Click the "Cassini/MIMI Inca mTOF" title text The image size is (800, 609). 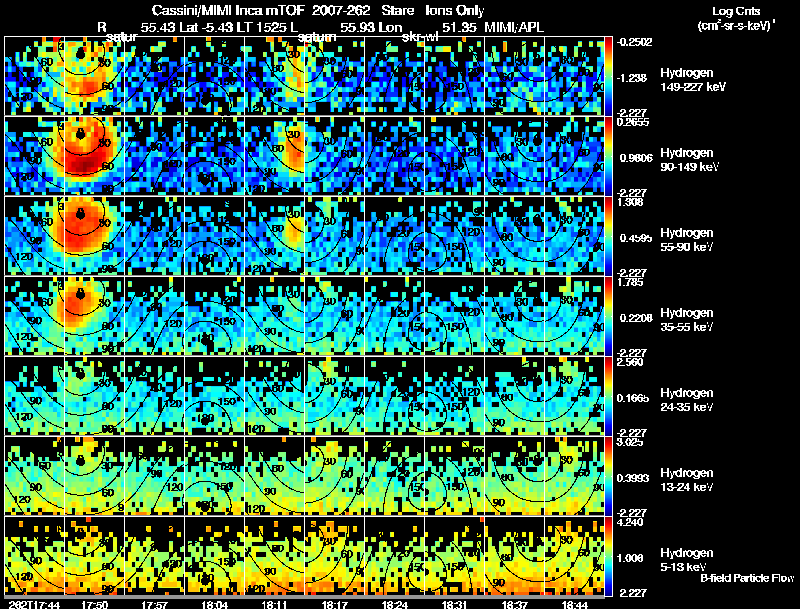tap(228, 10)
